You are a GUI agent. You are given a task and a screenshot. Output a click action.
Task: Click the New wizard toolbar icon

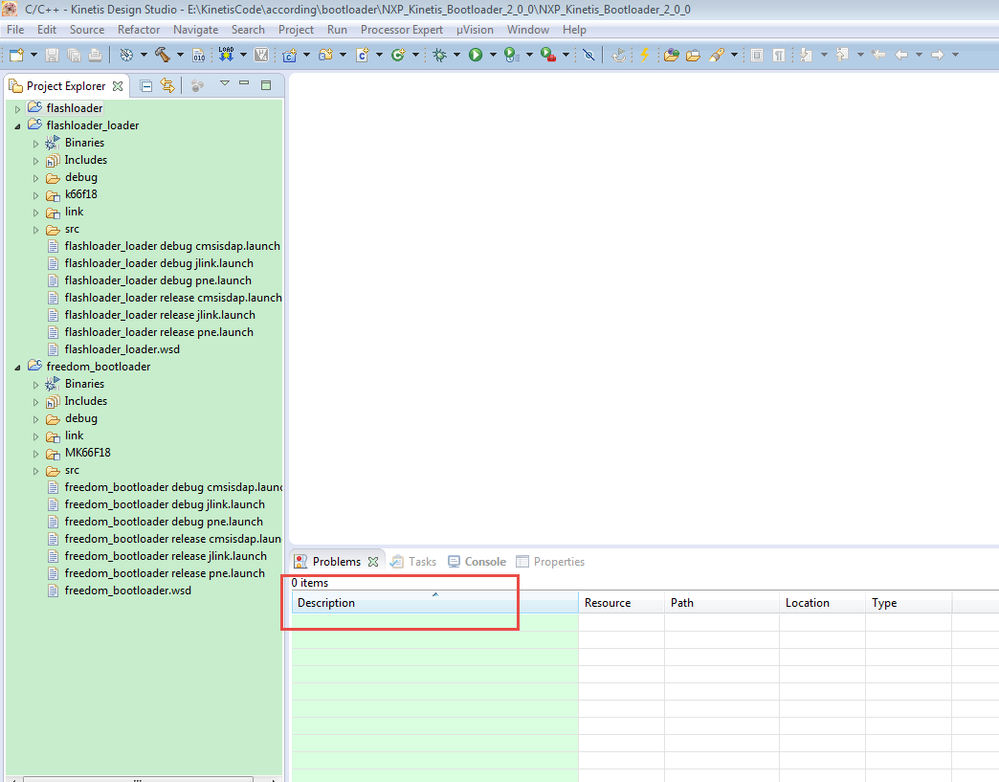[17, 55]
